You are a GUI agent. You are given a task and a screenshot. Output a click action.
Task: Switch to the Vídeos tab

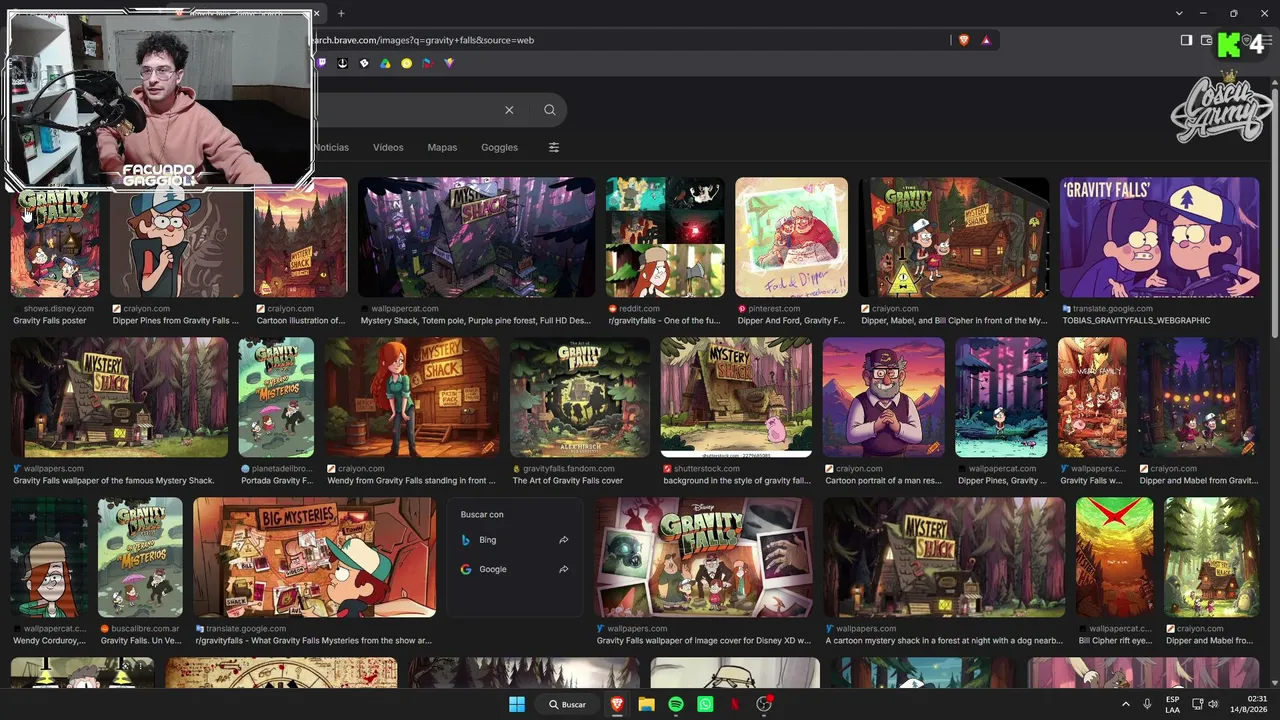click(388, 147)
